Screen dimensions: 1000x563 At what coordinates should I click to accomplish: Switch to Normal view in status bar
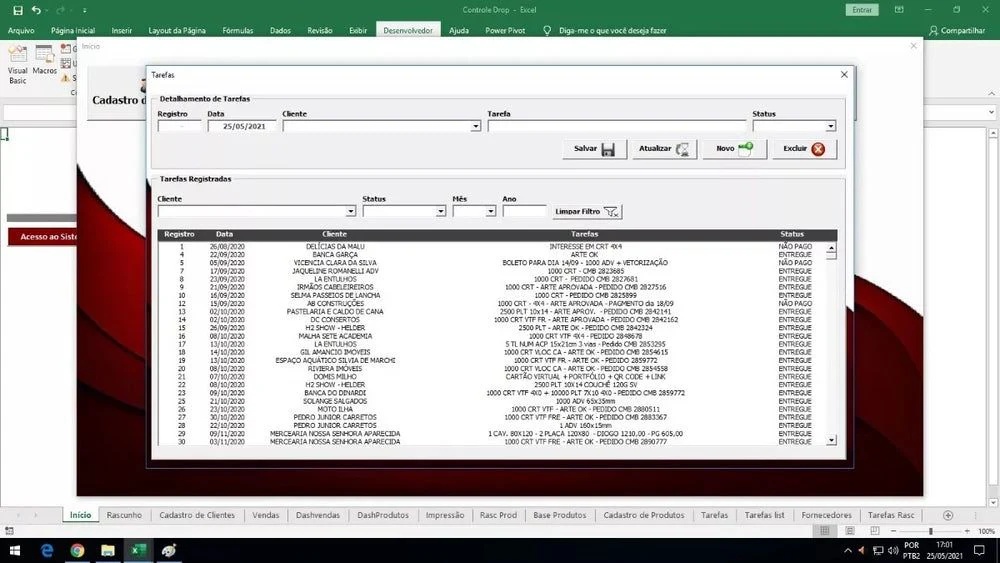(825, 530)
